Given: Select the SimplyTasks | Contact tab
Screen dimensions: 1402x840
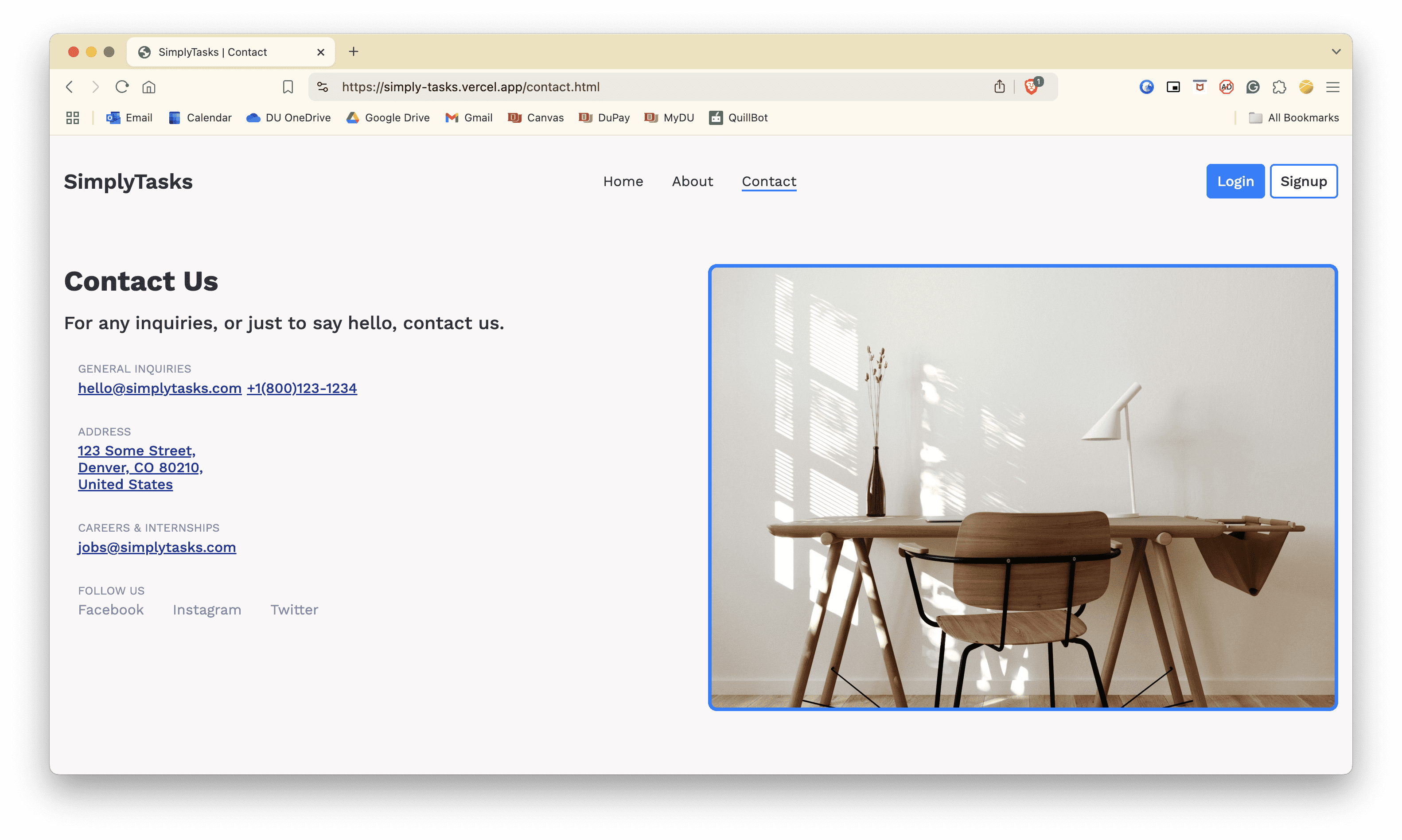Looking at the screenshot, I should pos(230,52).
